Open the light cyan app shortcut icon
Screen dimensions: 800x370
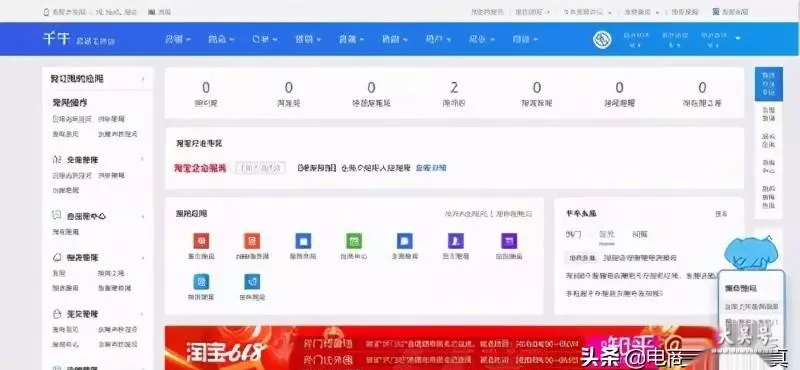pos(201,282)
